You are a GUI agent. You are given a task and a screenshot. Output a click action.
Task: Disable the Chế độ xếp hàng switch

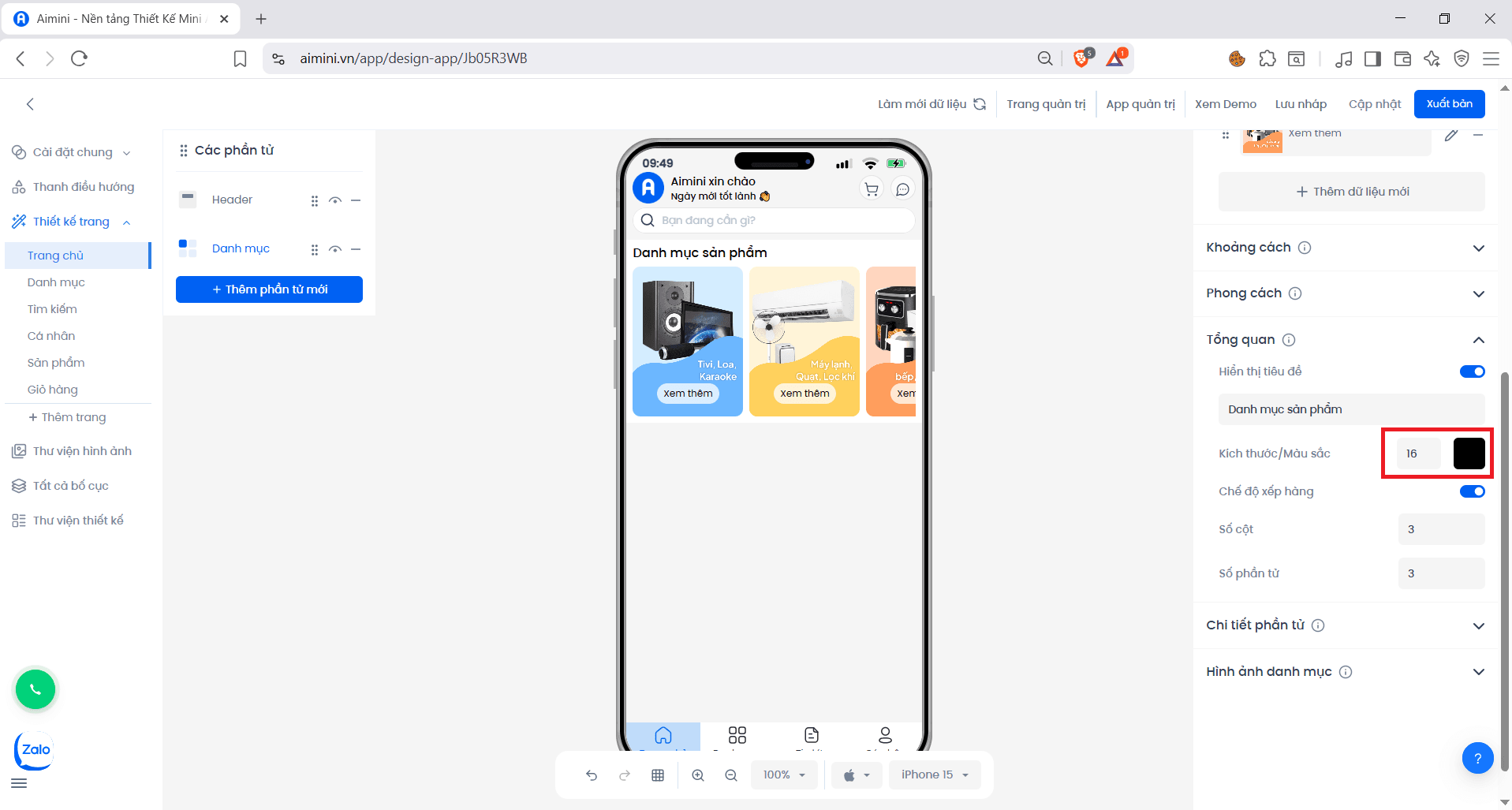coord(1472,491)
